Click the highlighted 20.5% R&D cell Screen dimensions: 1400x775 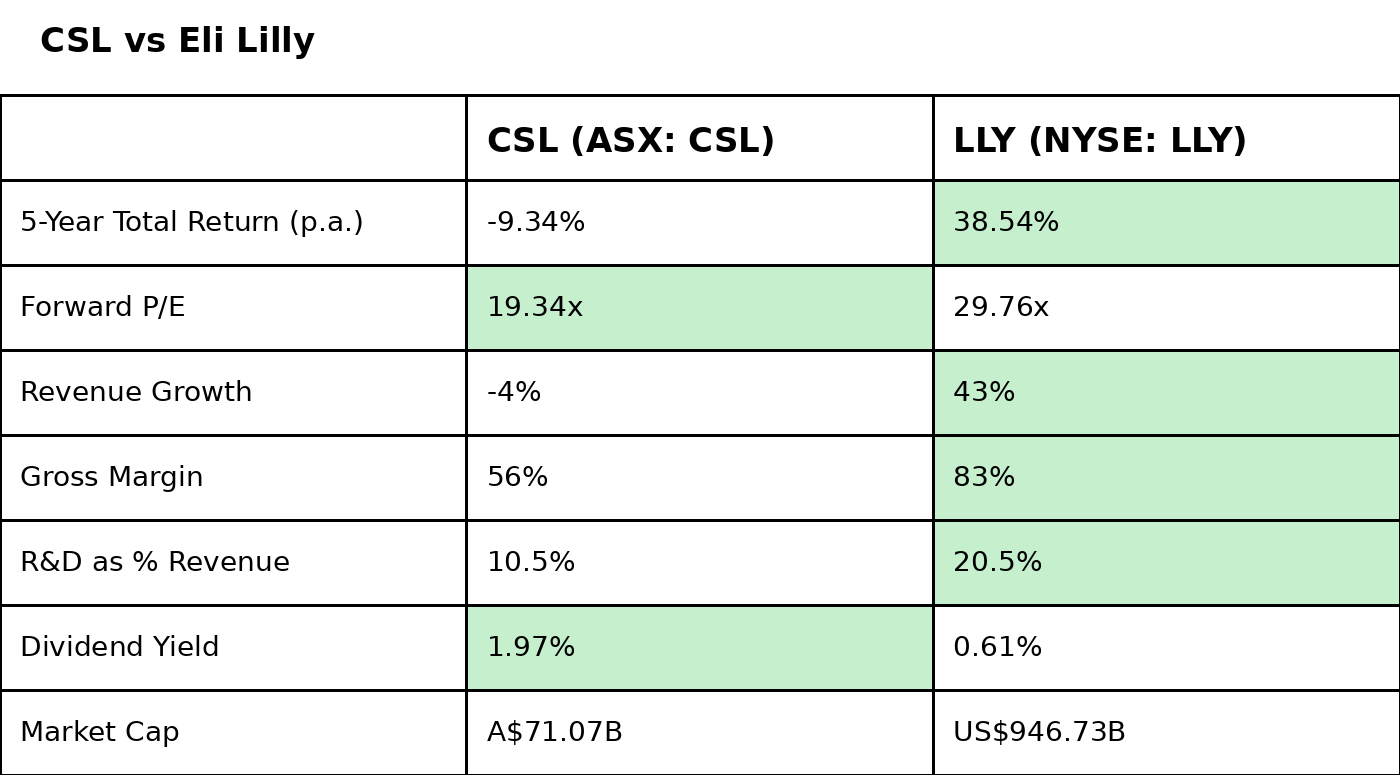tap(997, 563)
